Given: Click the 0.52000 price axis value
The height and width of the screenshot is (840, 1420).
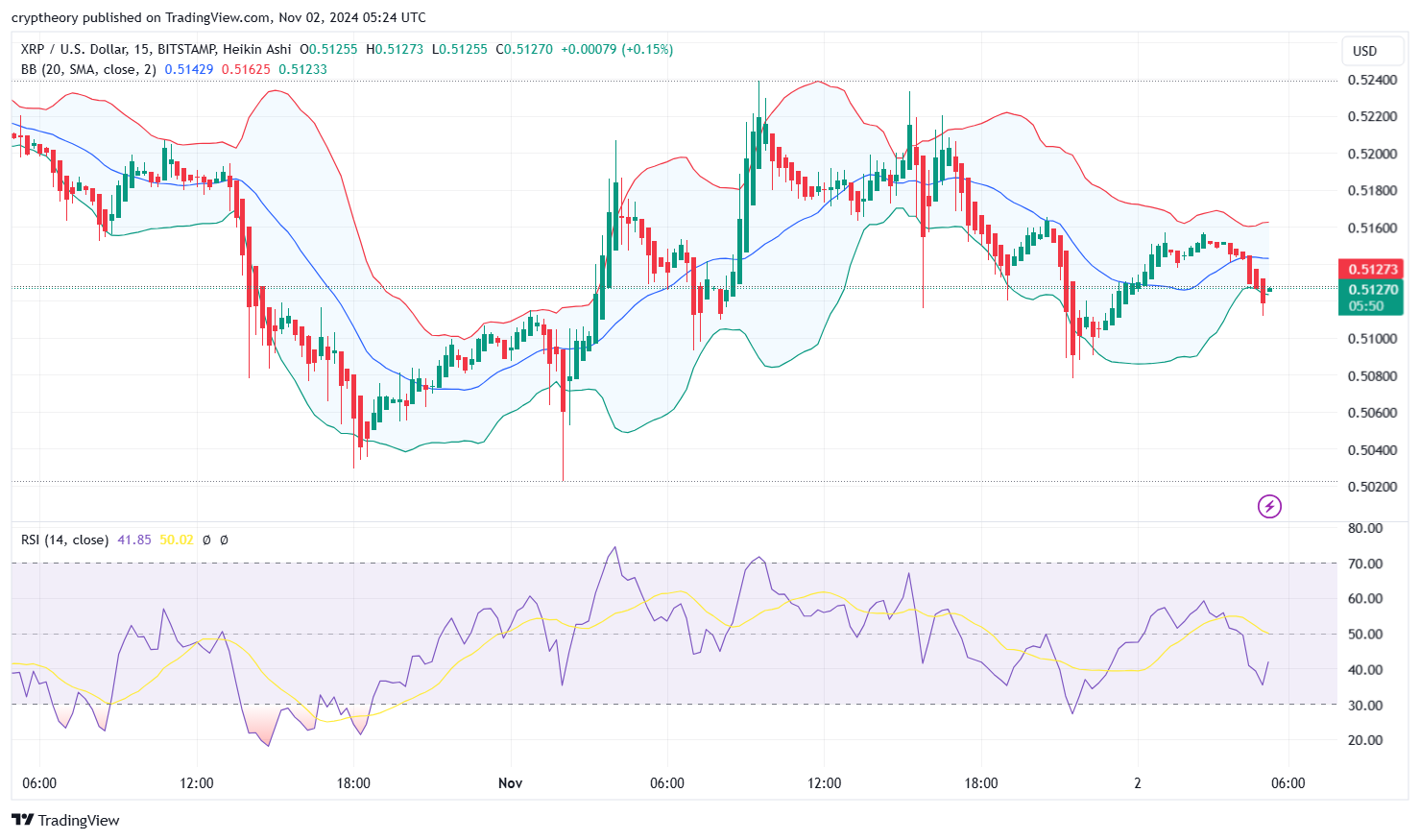Looking at the screenshot, I should pyautogui.click(x=1372, y=154).
